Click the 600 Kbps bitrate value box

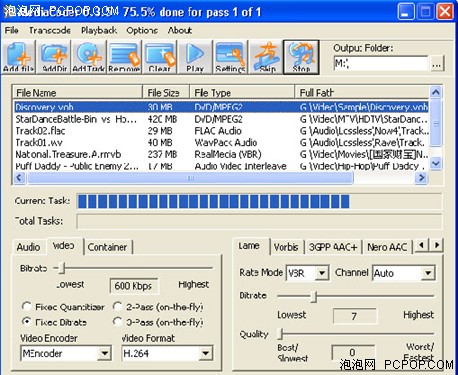pos(133,286)
